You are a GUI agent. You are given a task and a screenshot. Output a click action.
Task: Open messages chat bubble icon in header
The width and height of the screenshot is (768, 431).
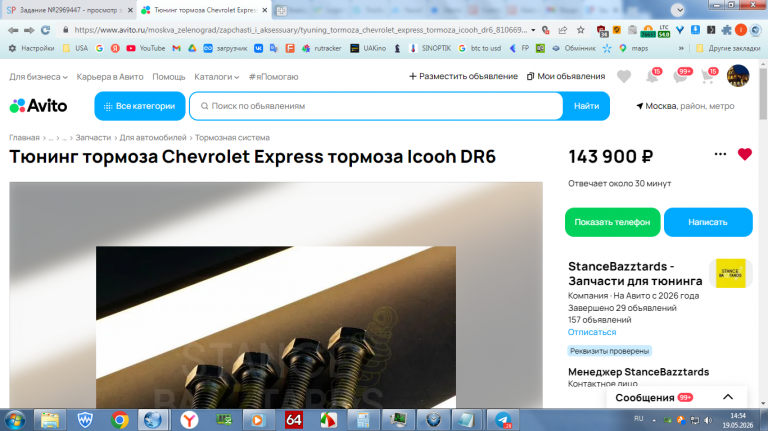coord(680,76)
